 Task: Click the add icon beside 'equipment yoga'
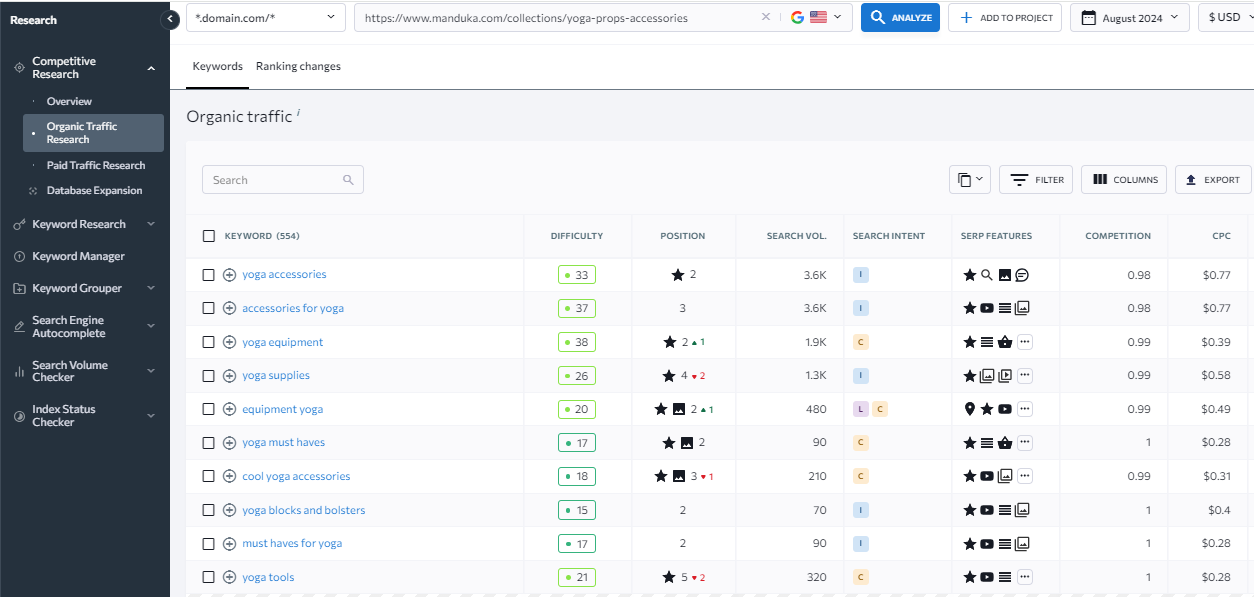229,409
